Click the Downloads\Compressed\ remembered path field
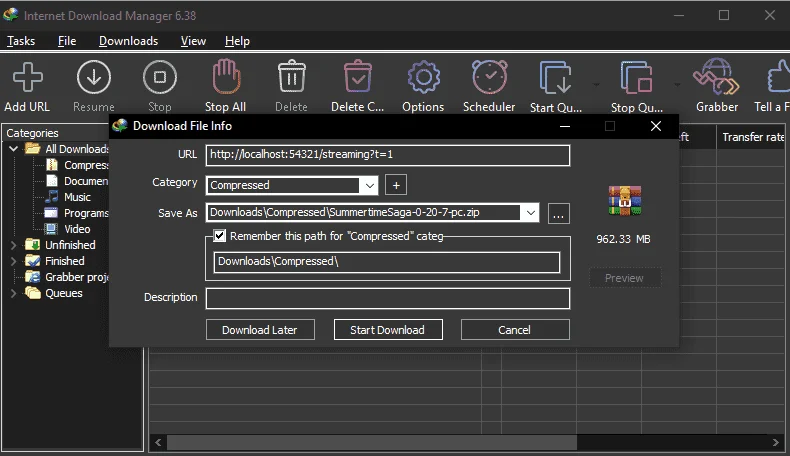Screen dimensions: 790x456 pos(387,262)
